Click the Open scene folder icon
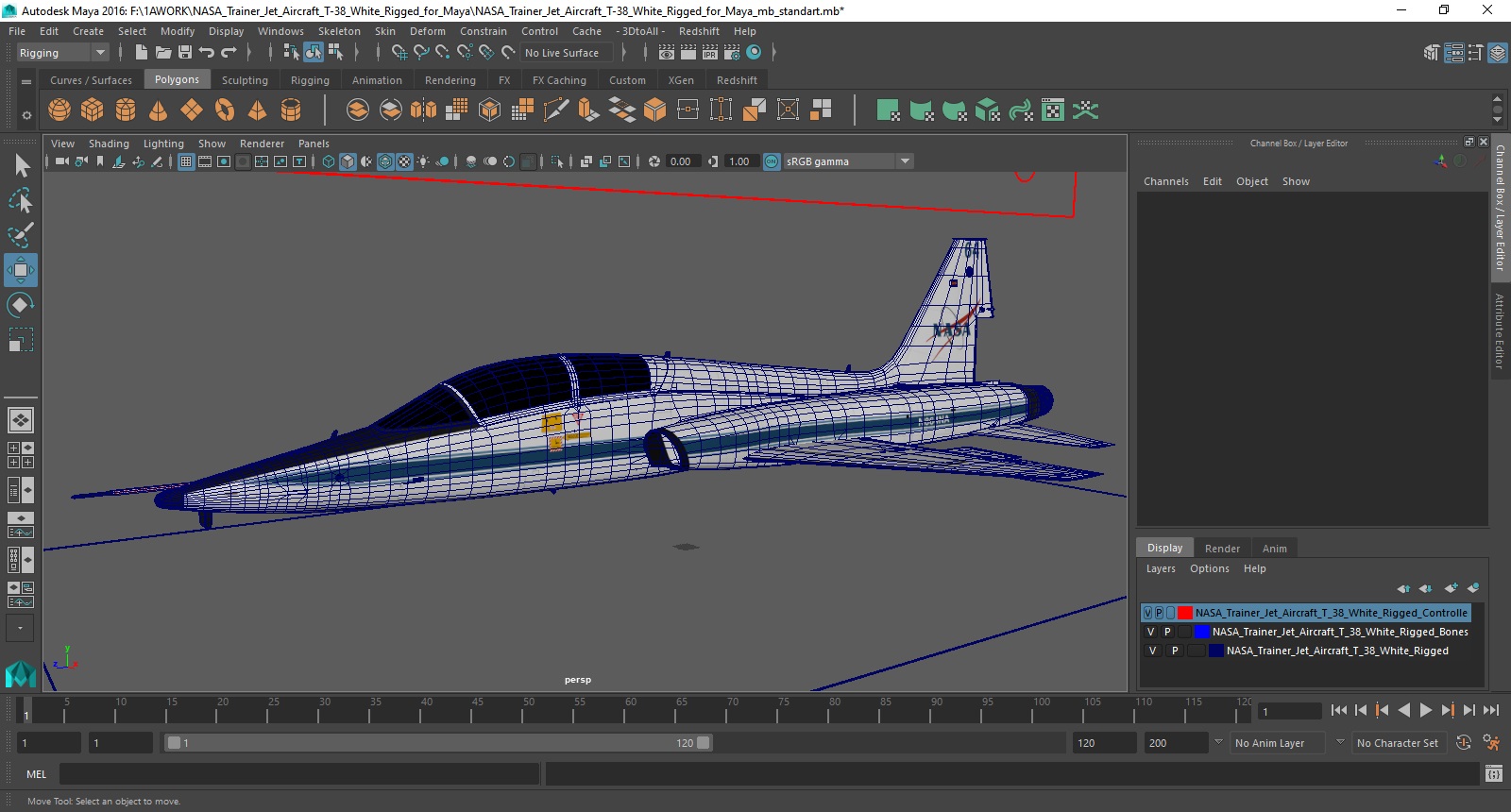The width and height of the screenshot is (1511, 812). point(162,53)
